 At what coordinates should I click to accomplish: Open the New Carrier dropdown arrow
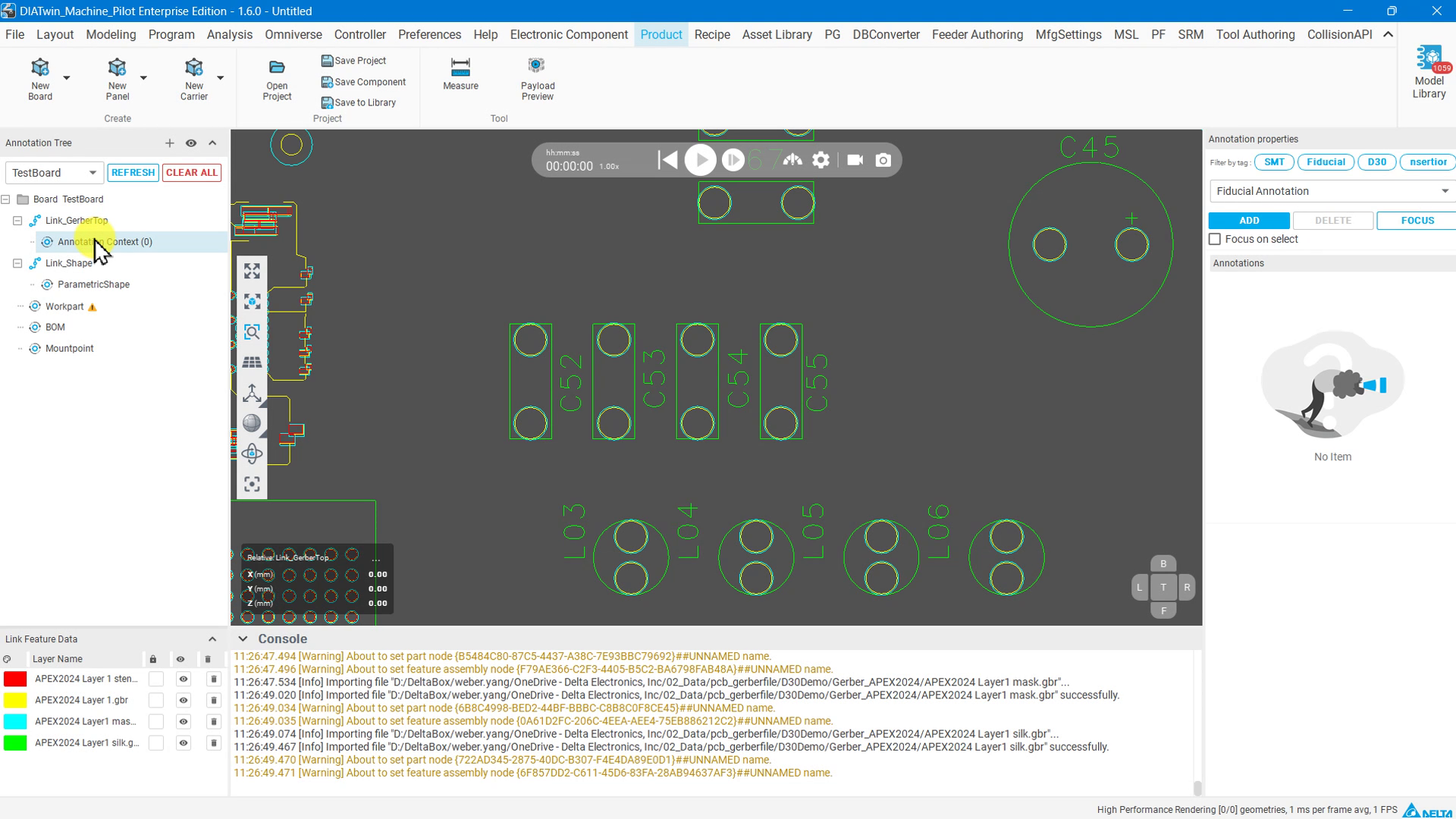220,77
